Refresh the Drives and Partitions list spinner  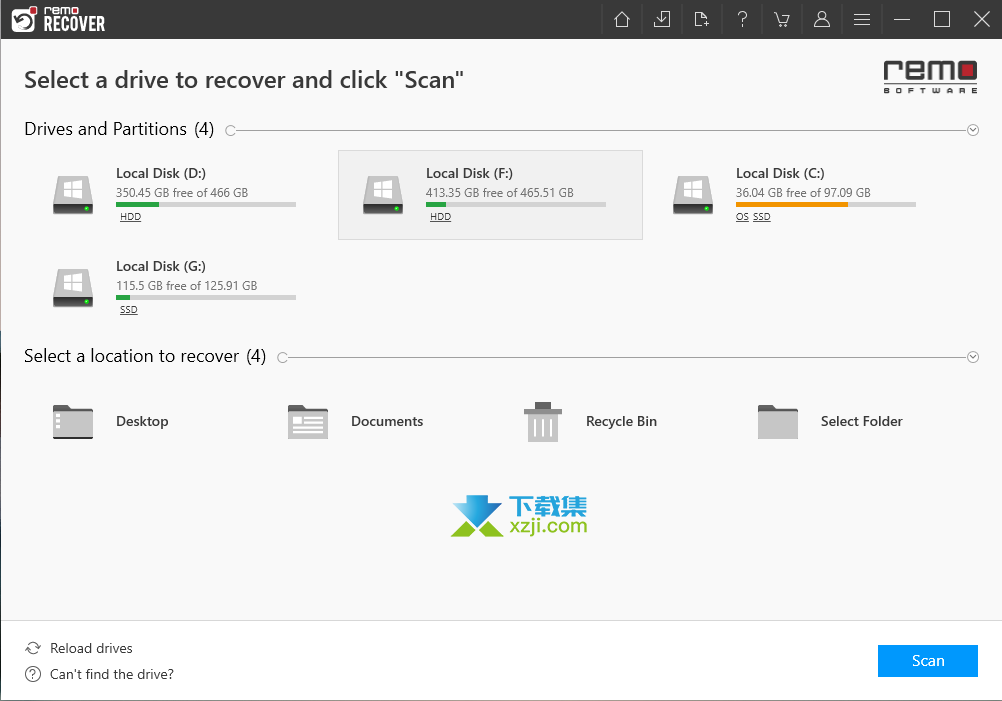pos(231,130)
